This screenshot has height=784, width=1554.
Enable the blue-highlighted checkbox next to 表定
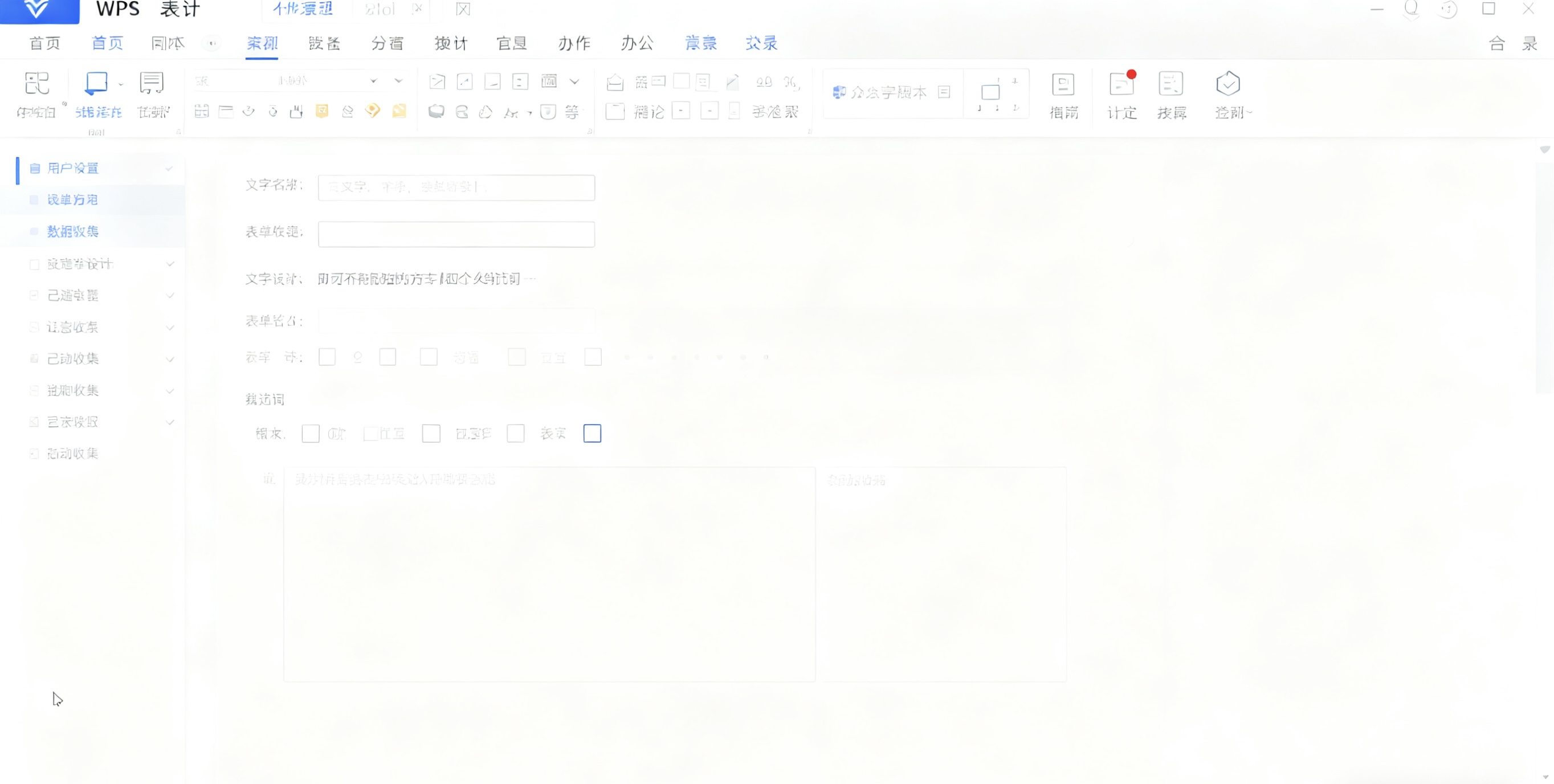pyautogui.click(x=593, y=433)
